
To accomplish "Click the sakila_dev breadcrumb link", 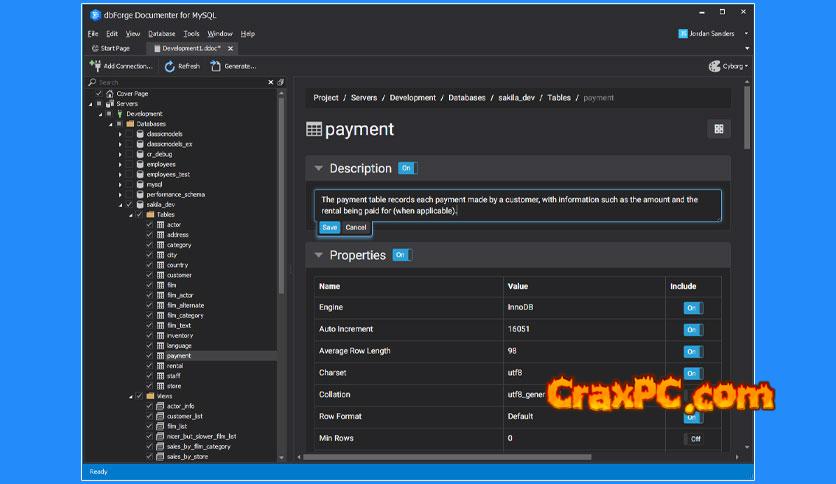I will [x=516, y=98].
